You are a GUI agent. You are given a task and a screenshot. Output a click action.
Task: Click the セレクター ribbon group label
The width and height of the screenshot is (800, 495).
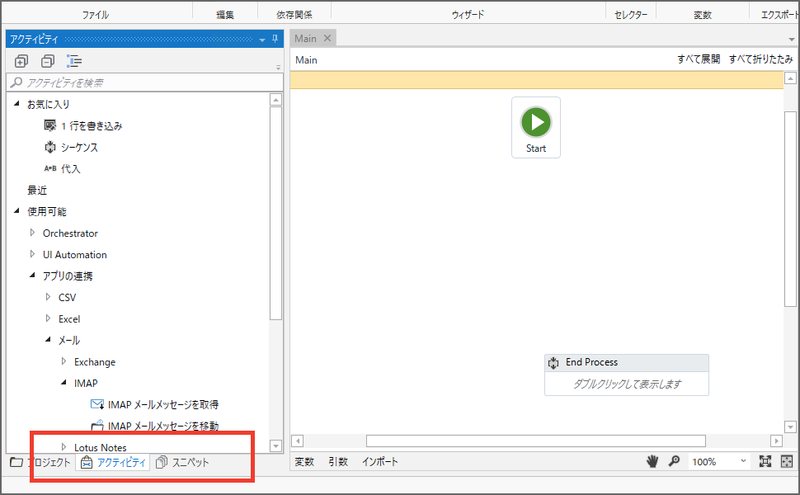coord(631,15)
